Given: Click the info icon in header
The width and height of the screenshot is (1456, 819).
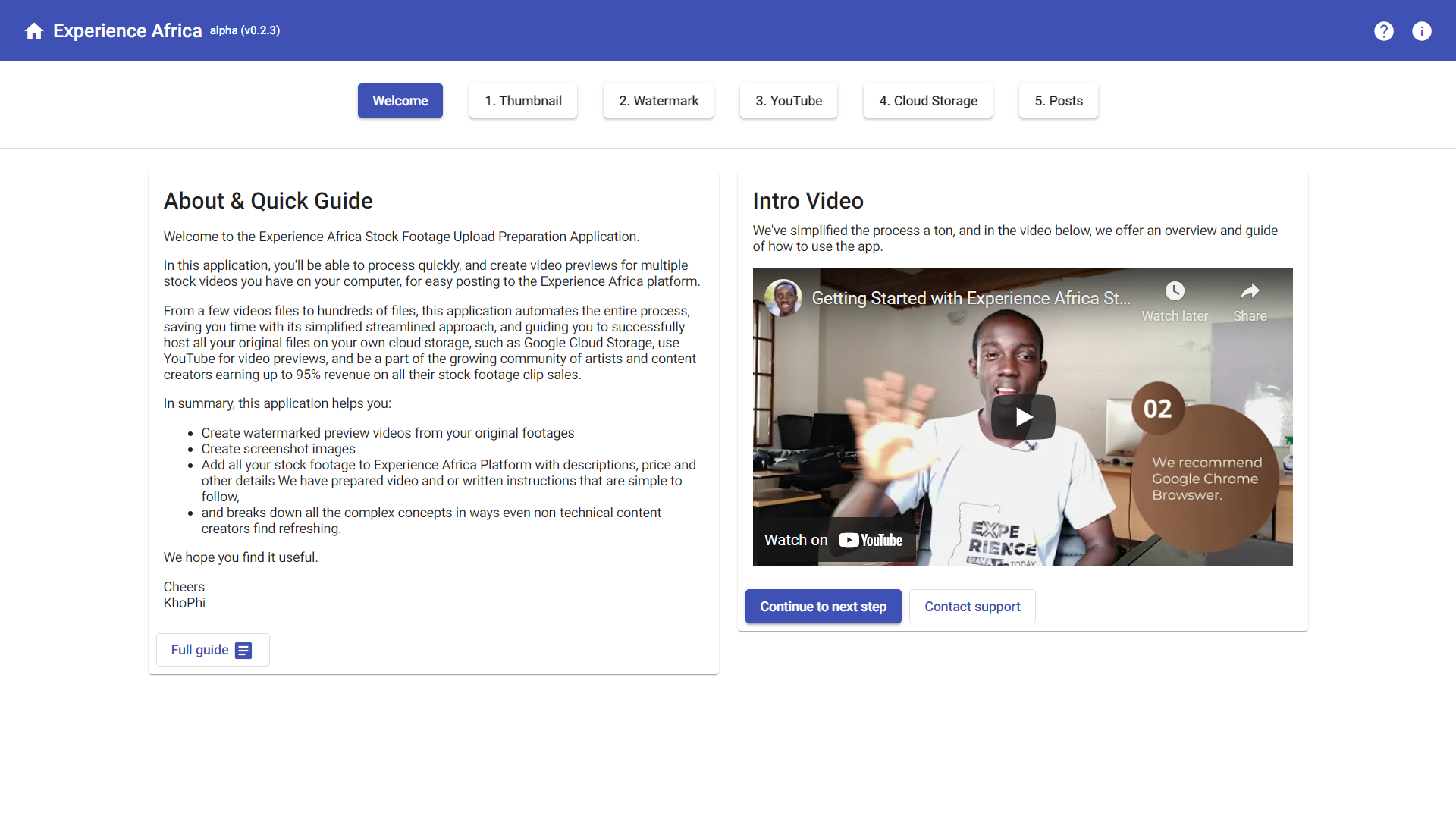Looking at the screenshot, I should (x=1422, y=31).
